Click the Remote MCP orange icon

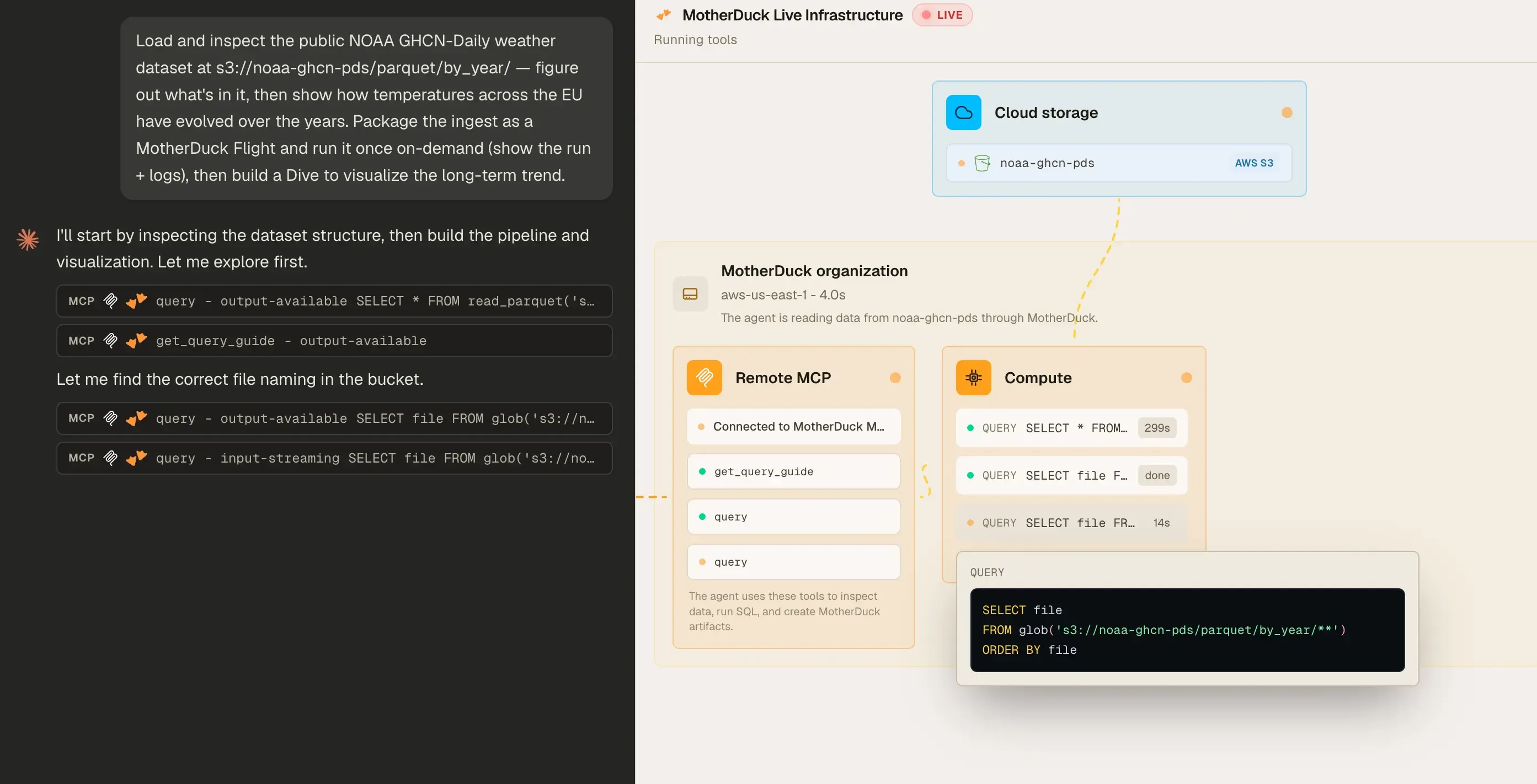click(704, 378)
